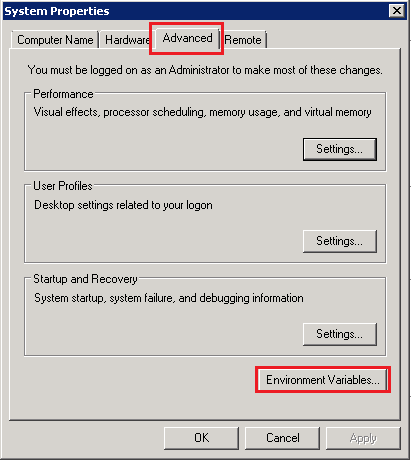The height and width of the screenshot is (461, 411).
Task: Open User Profiles Settings button
Action: coord(340,241)
